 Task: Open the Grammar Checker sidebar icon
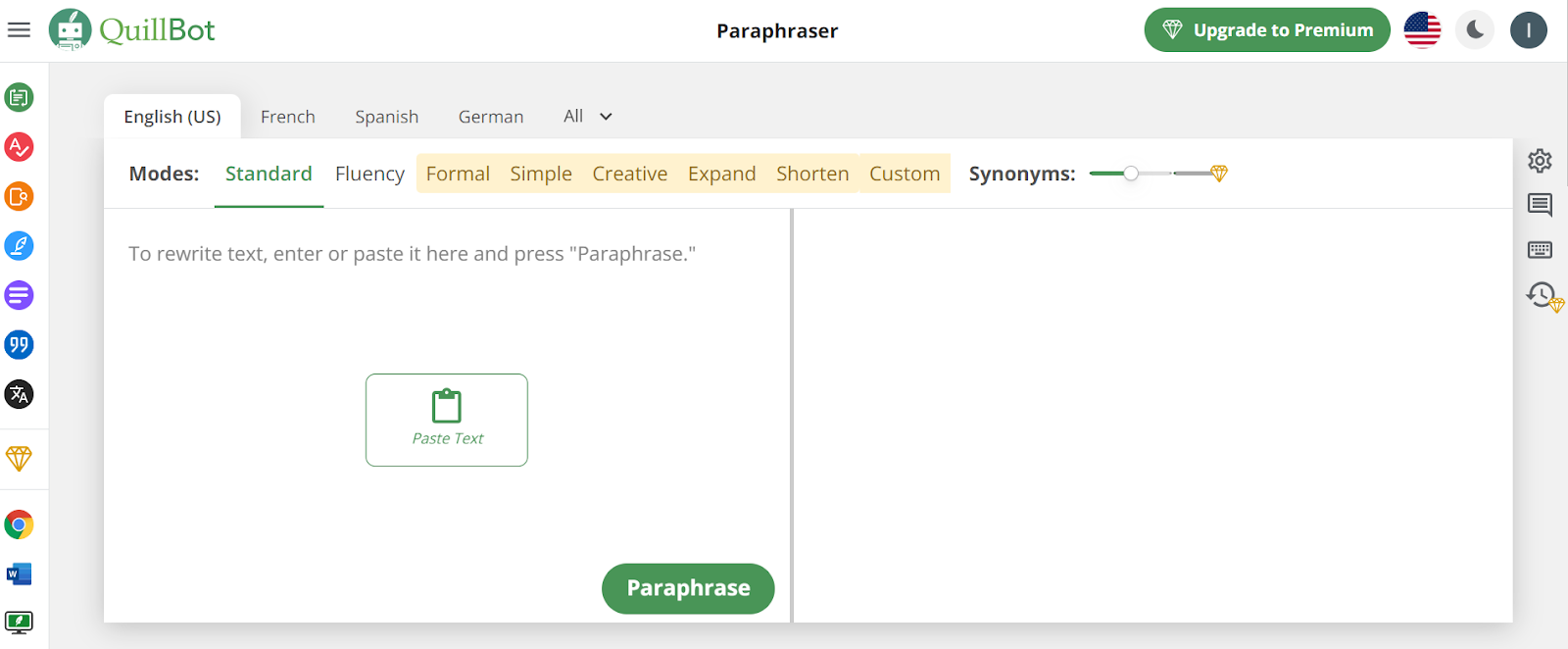coord(19,147)
